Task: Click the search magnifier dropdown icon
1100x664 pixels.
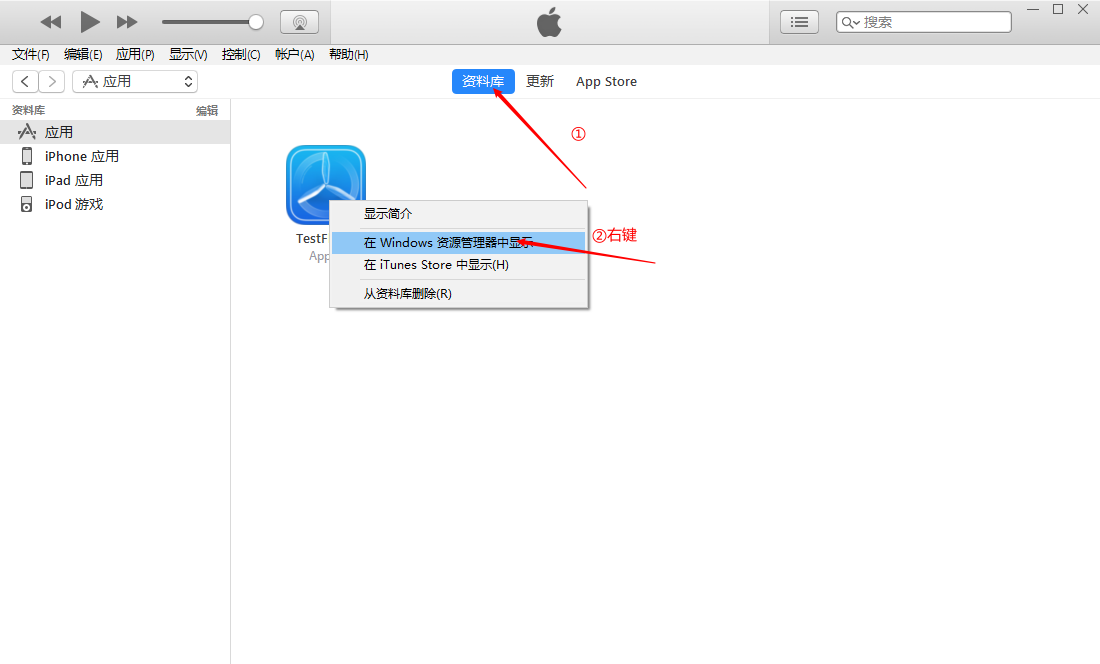Action: pos(850,22)
